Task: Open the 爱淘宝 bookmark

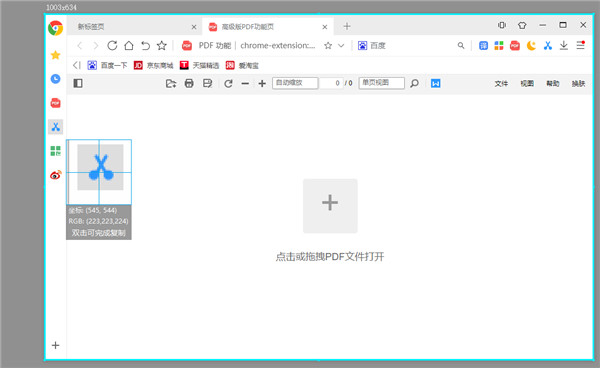Action: (242, 65)
